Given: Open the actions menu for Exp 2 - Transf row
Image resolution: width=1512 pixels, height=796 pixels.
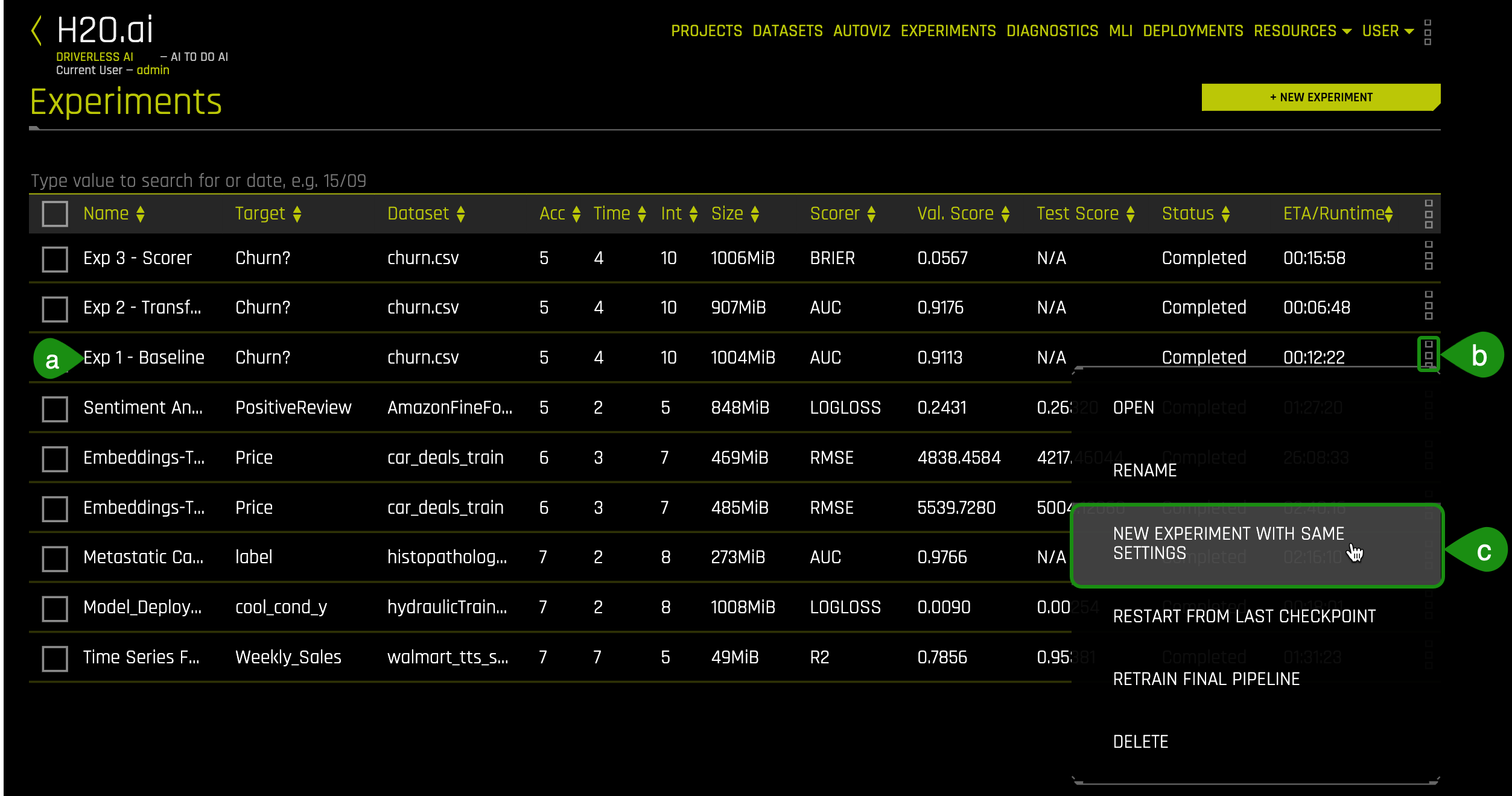Looking at the screenshot, I should pyautogui.click(x=1428, y=305).
